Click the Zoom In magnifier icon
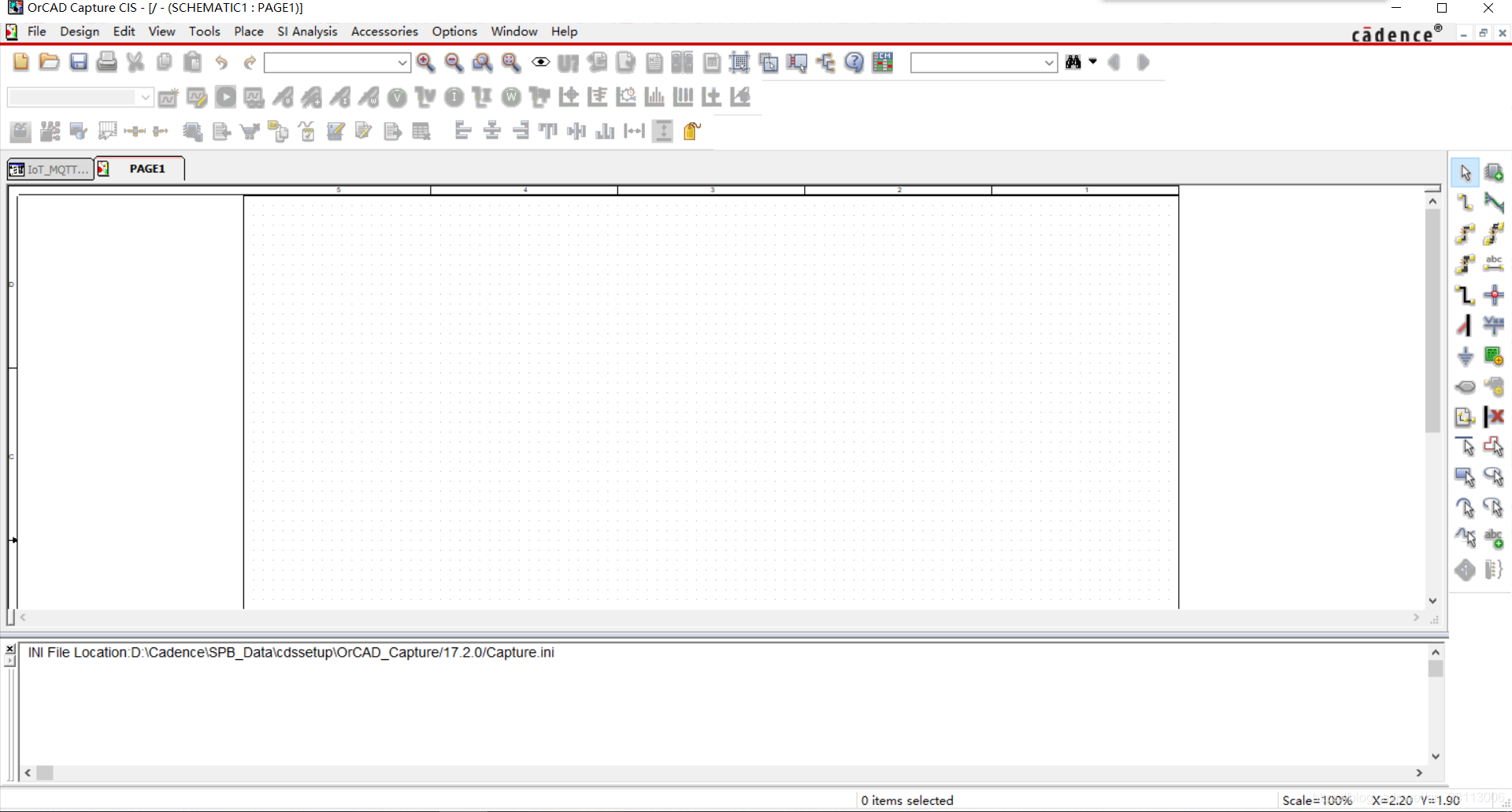Screen dimensions: 1512x812 425,62
